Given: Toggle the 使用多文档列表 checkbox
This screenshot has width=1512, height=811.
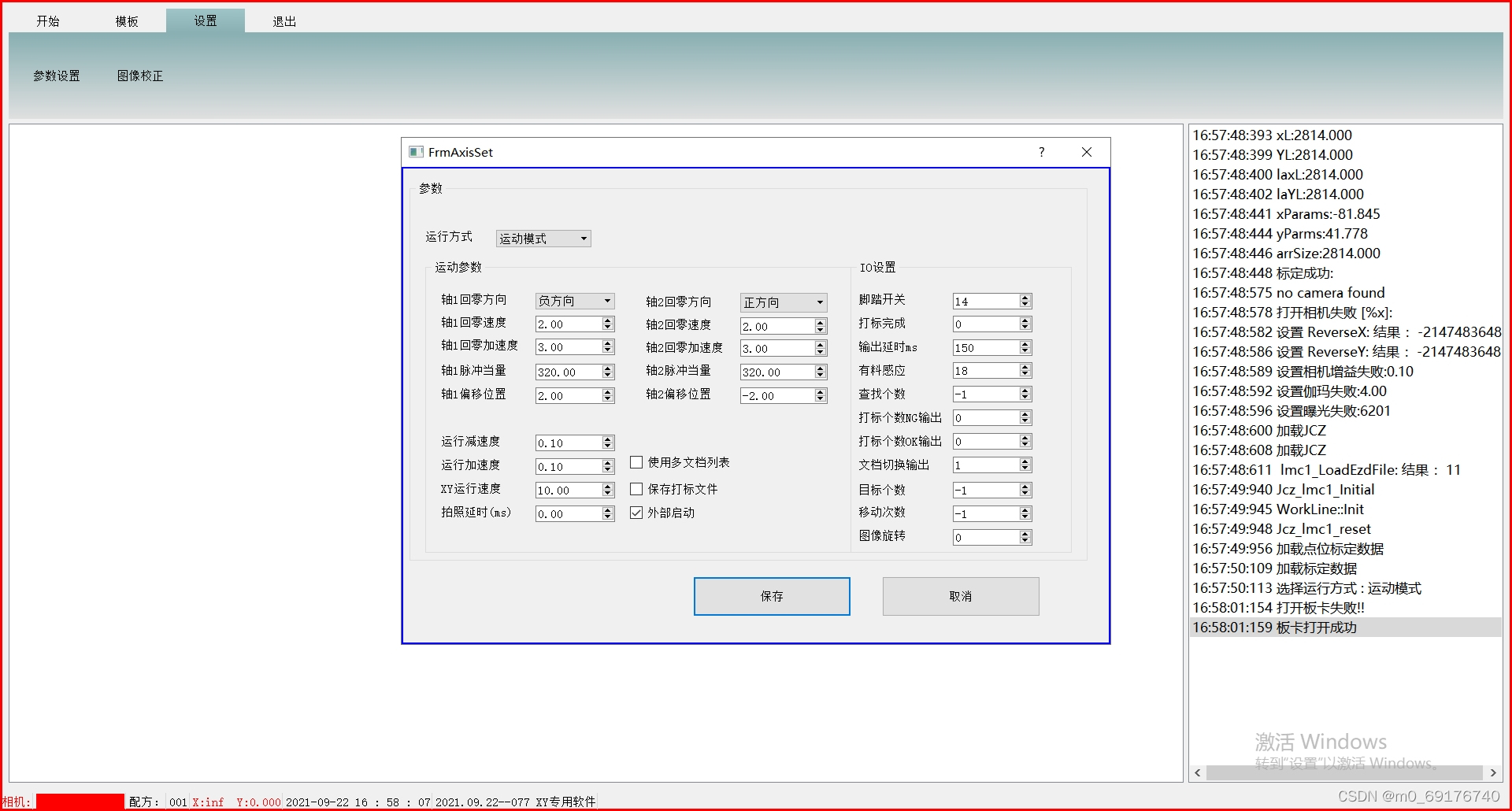Looking at the screenshot, I should click(636, 462).
